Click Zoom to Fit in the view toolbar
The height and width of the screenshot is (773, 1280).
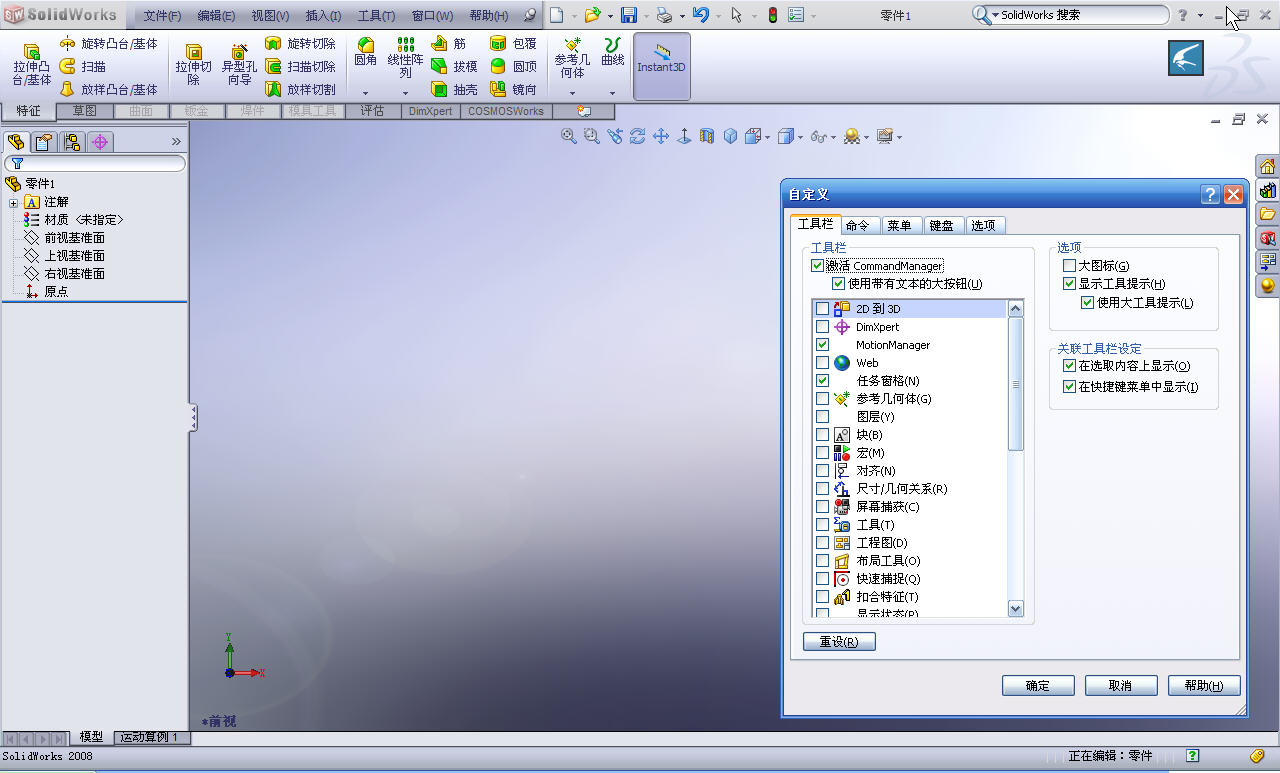569,136
